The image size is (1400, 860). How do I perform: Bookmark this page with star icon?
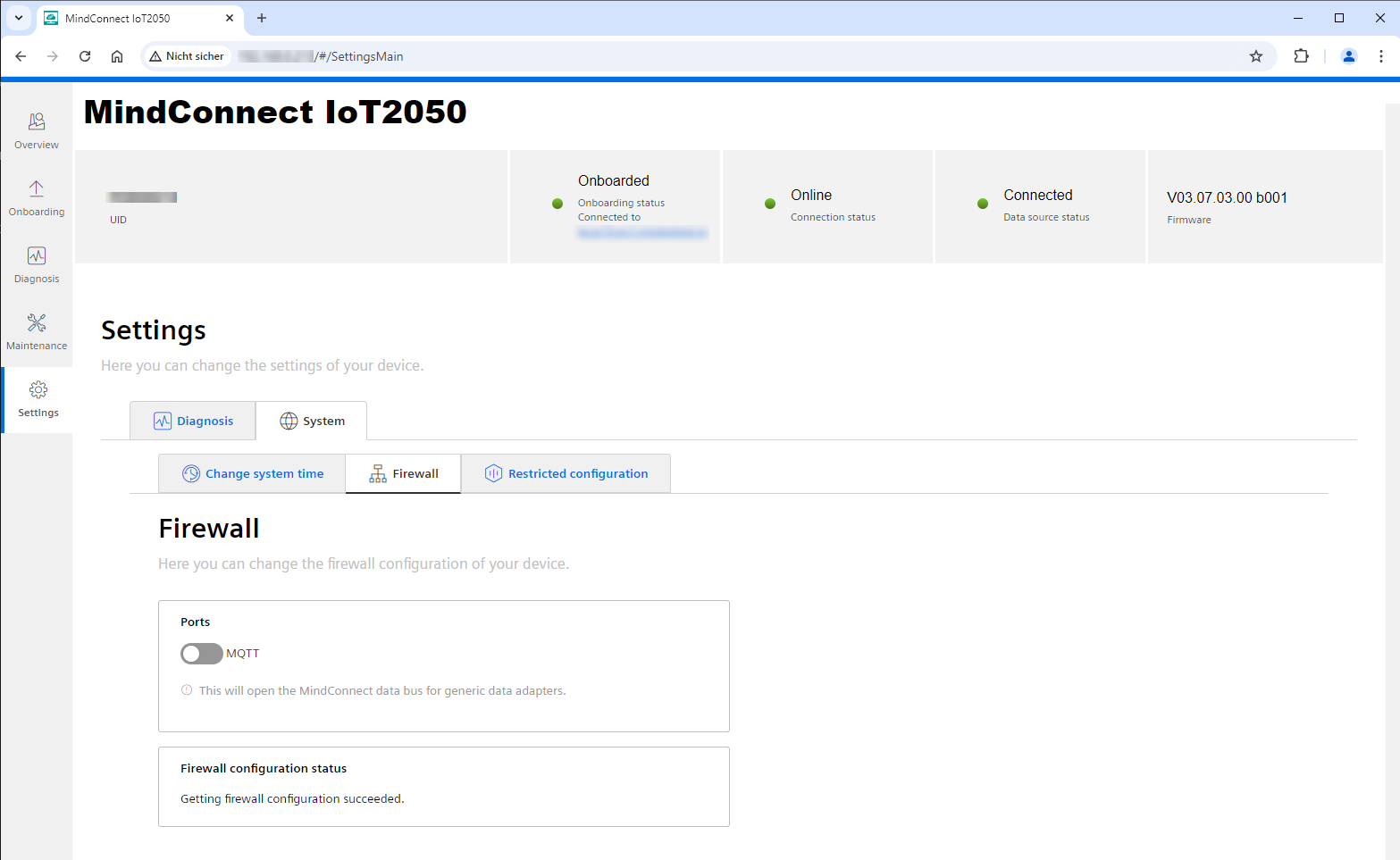[x=1256, y=56]
